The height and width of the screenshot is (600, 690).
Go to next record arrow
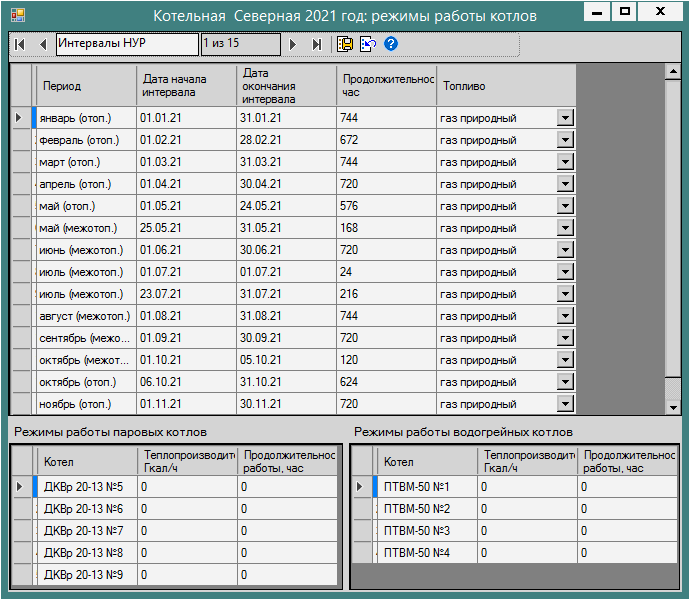[x=293, y=44]
